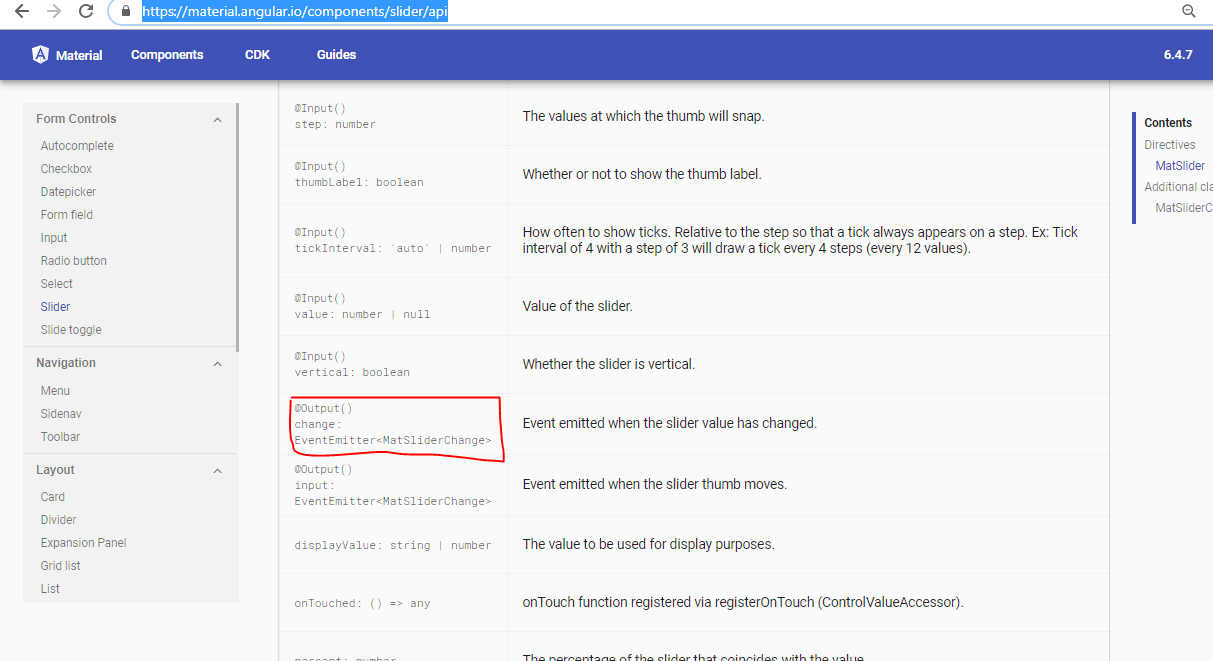Switch to the Guides page
Image resolution: width=1213 pixels, height=661 pixels.
pyautogui.click(x=335, y=55)
